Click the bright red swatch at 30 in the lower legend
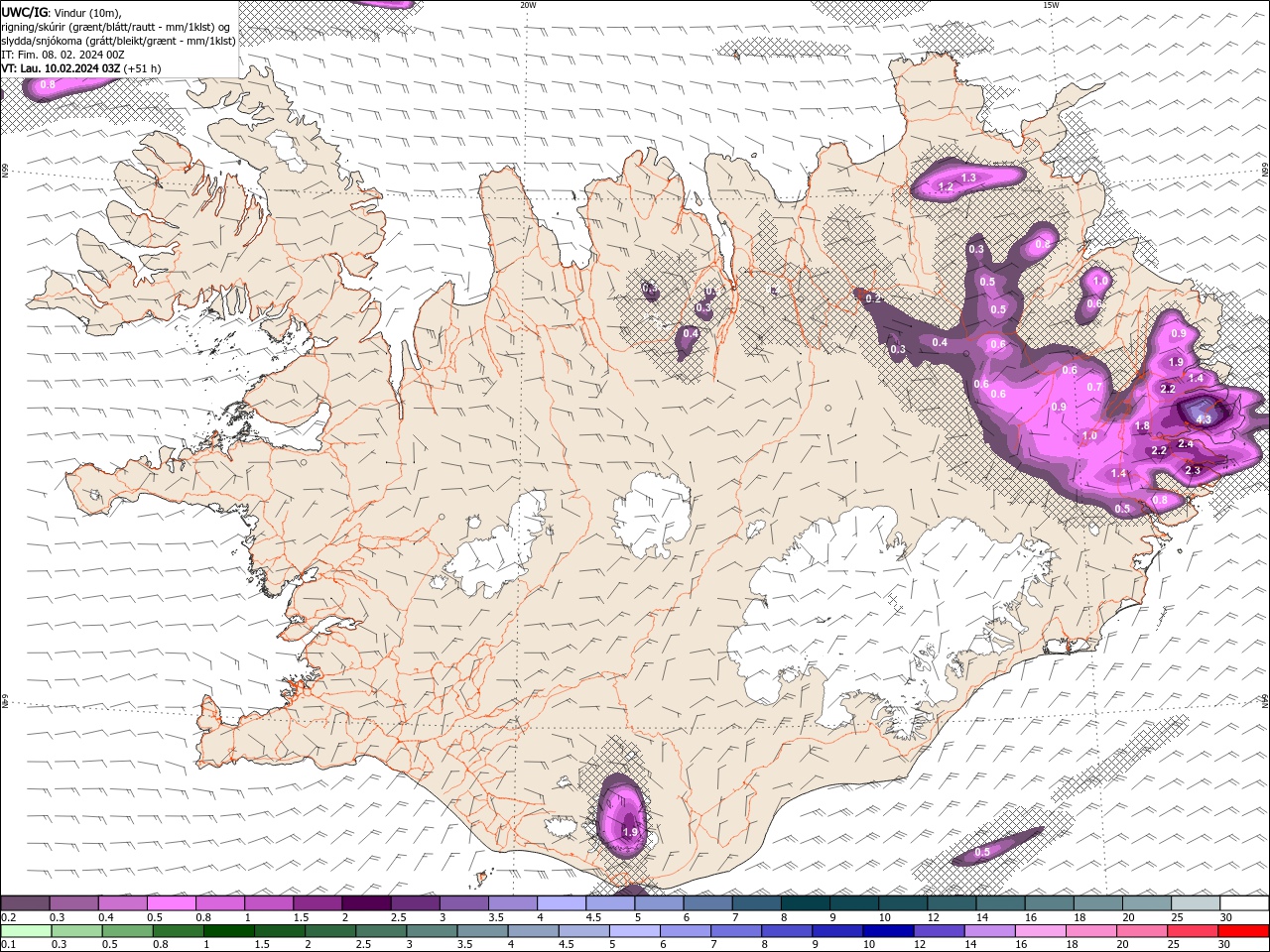This screenshot has height=952, width=1270. point(1243,931)
